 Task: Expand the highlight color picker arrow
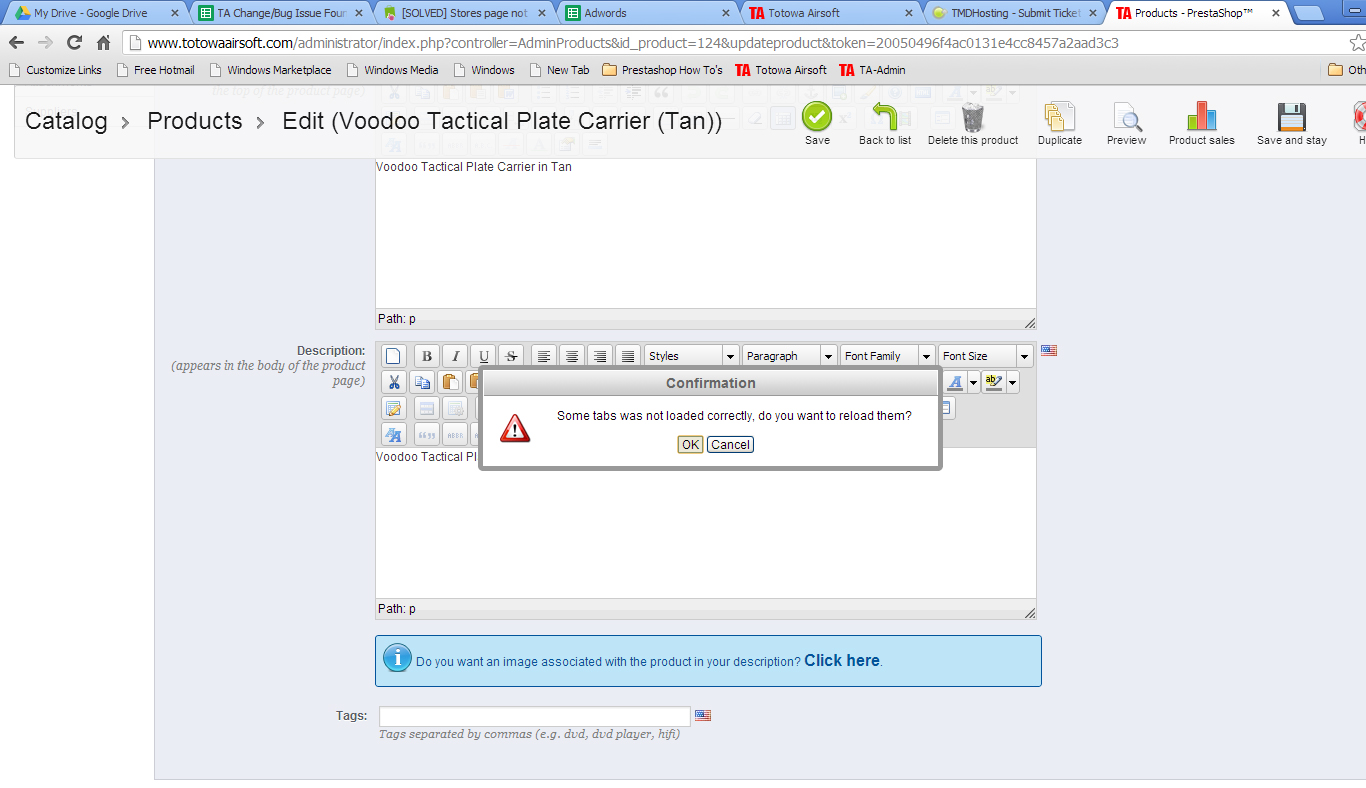click(1013, 382)
